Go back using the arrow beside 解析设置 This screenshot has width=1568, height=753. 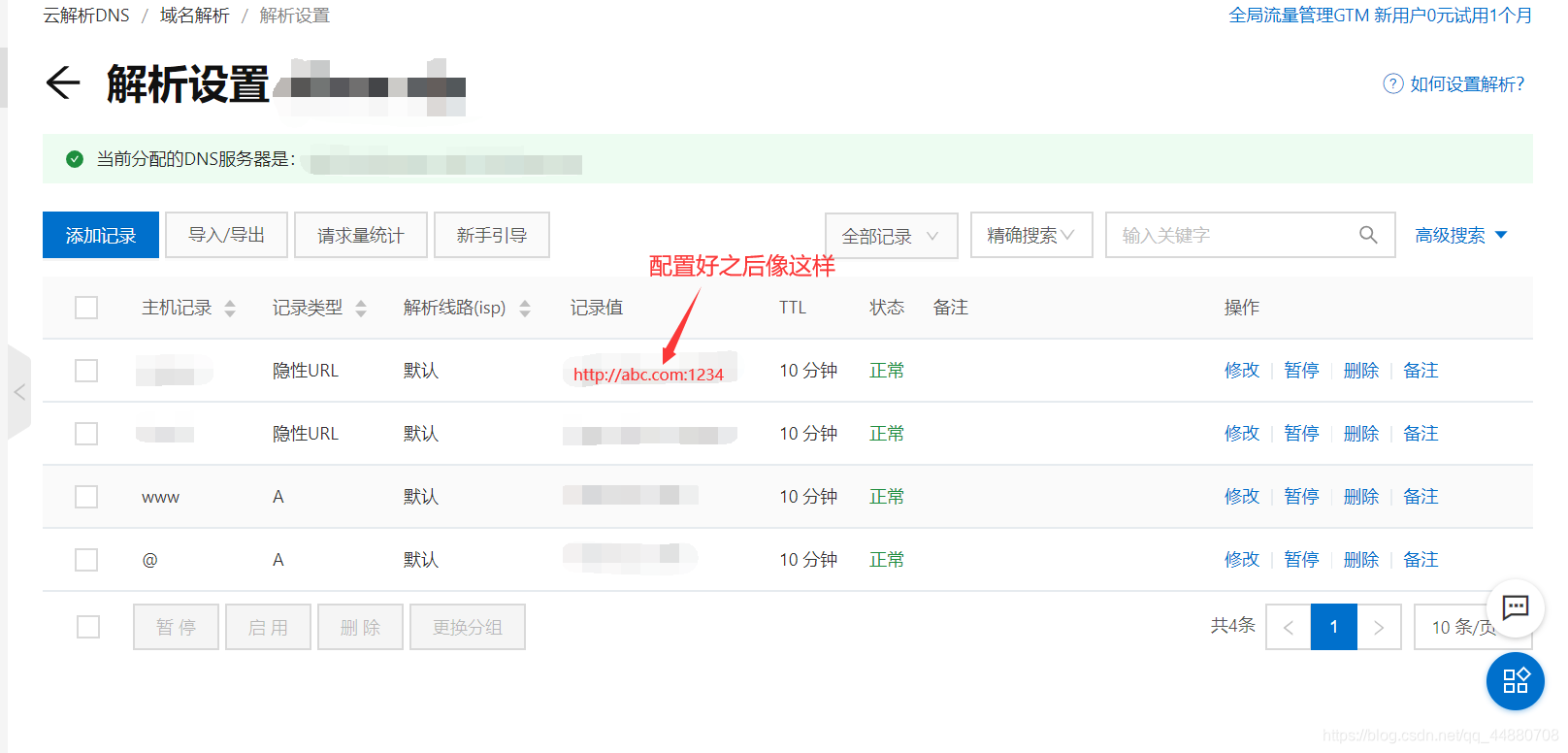click(x=63, y=82)
